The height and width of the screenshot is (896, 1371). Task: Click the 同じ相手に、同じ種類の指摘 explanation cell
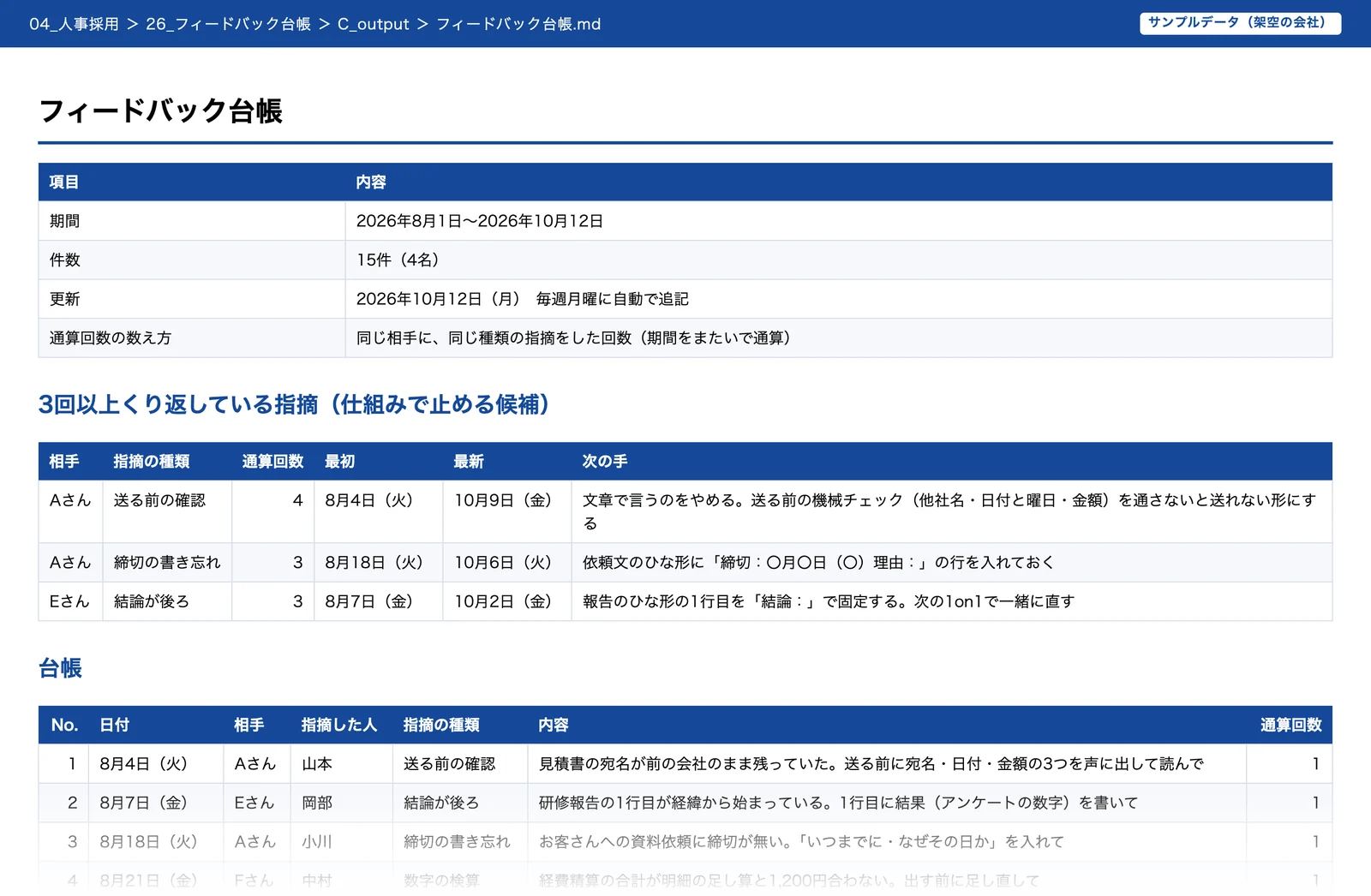tap(839, 337)
